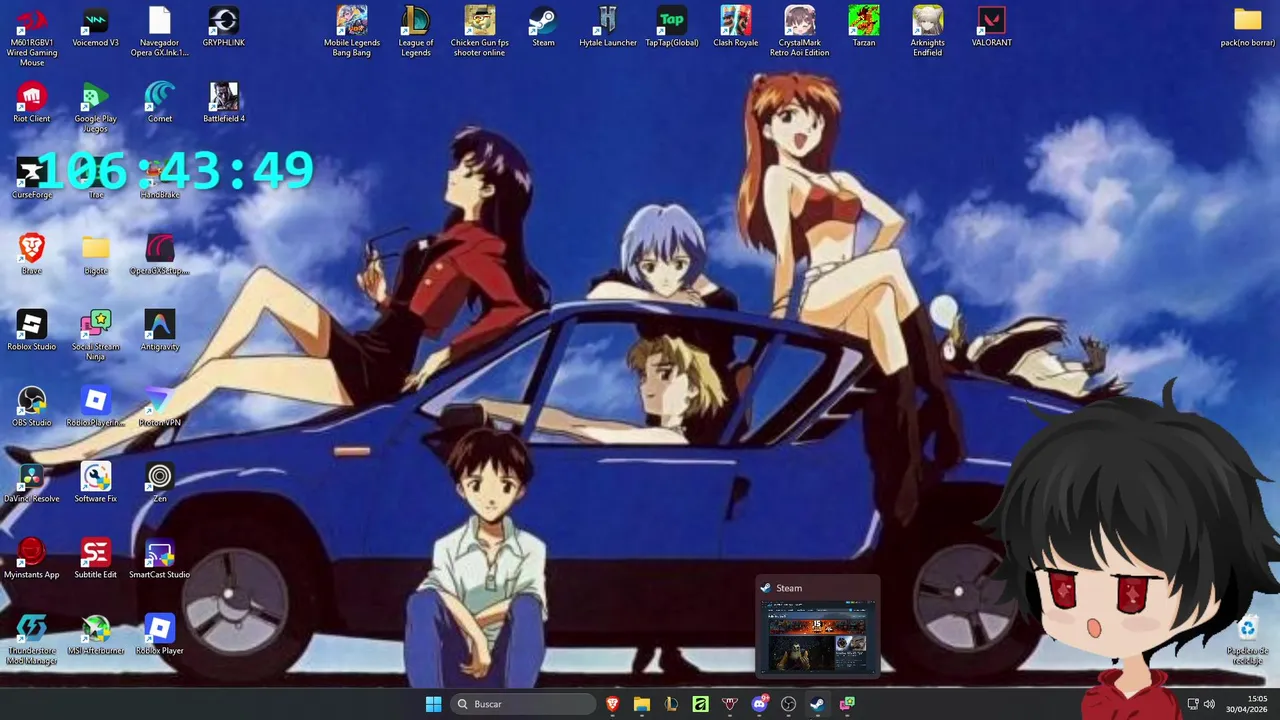Open the HandBrake desktop icon
The image size is (1280, 720).
[x=160, y=180]
